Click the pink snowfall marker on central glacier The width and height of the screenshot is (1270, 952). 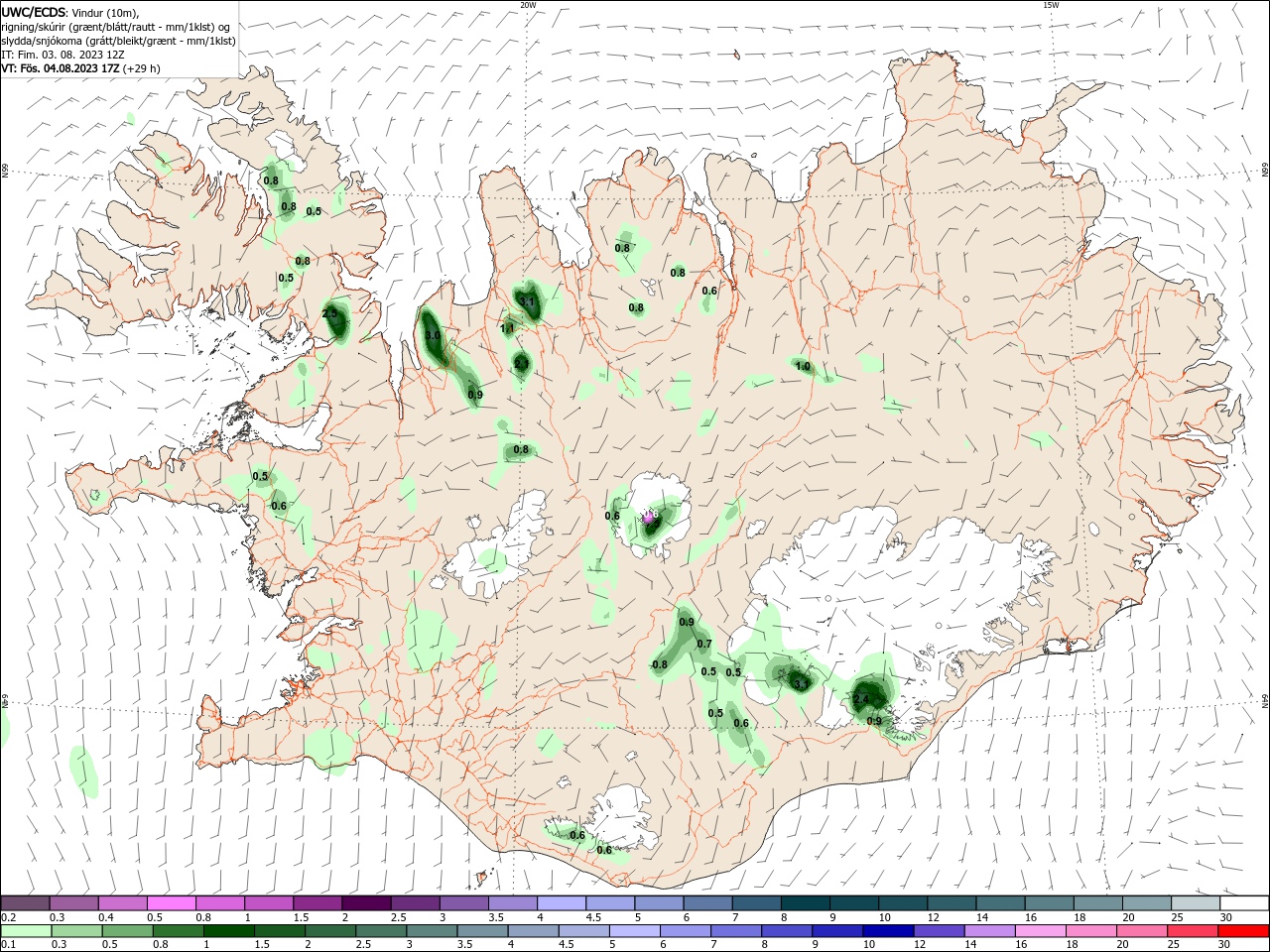pos(648,517)
